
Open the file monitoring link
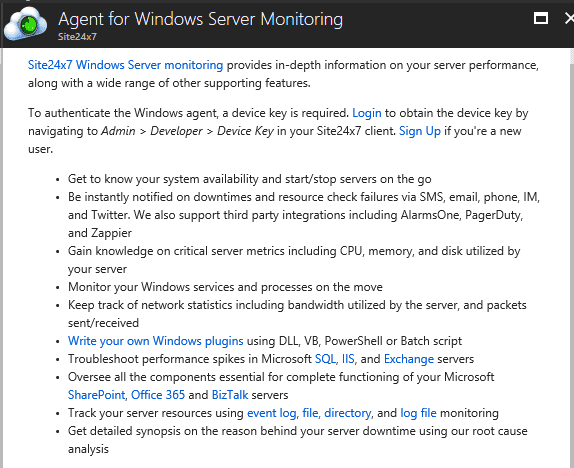click(x=310, y=413)
